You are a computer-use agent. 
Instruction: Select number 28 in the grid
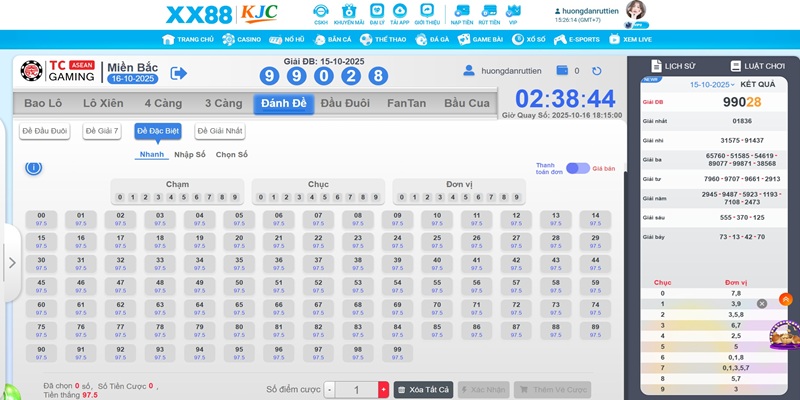pos(556,242)
